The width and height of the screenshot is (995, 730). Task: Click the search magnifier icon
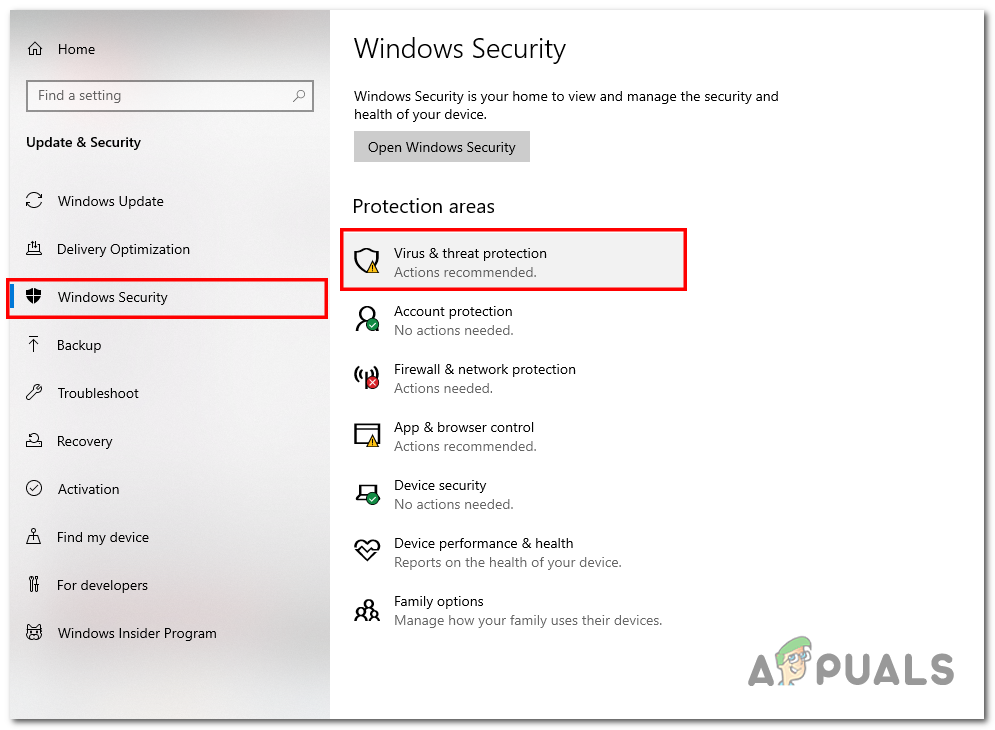click(x=299, y=95)
